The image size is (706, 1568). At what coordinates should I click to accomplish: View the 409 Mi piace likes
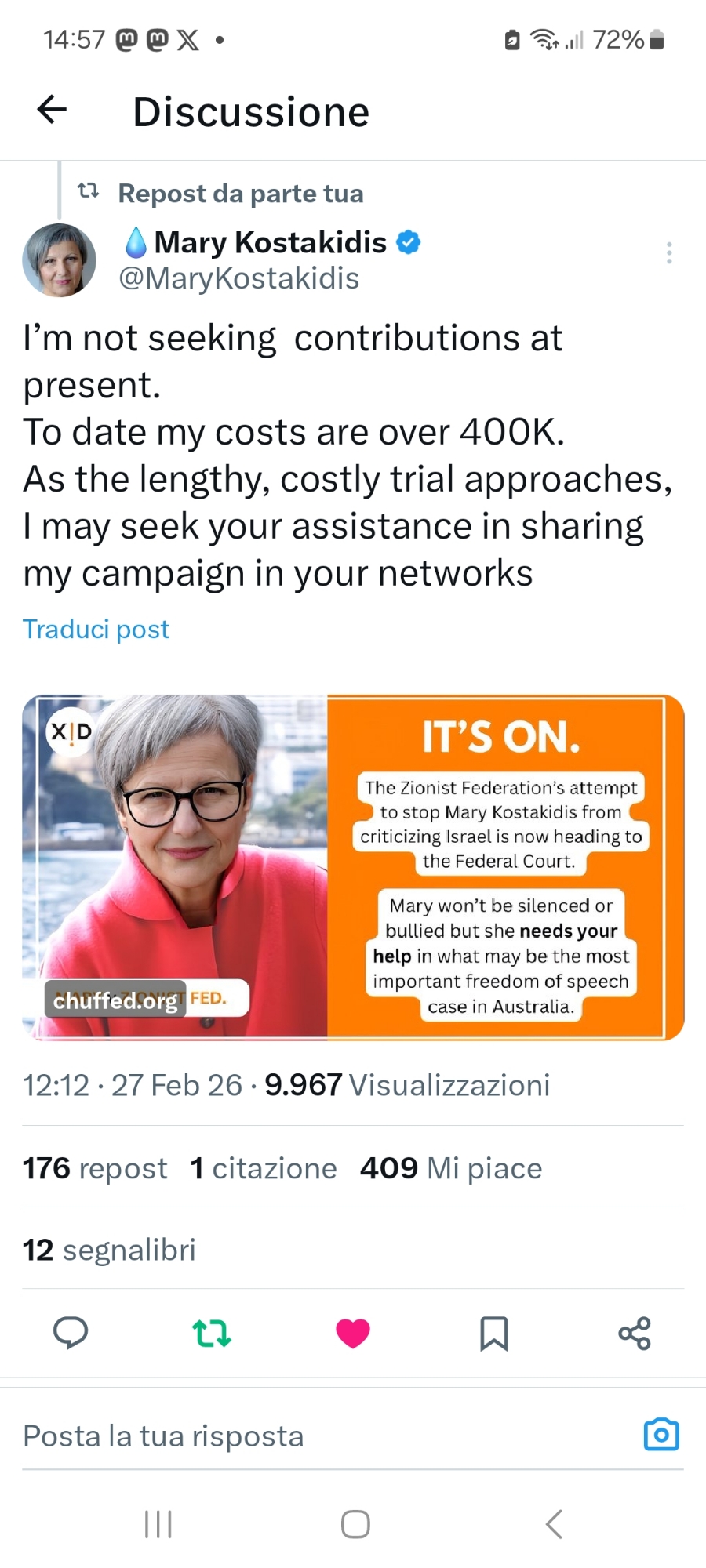pyautogui.click(x=451, y=1168)
